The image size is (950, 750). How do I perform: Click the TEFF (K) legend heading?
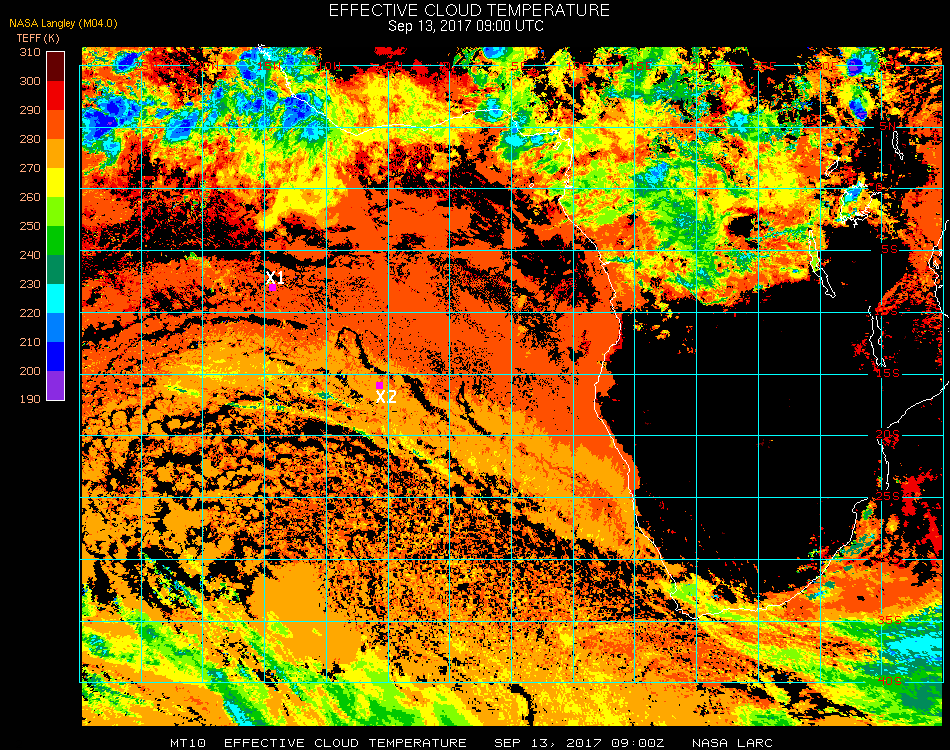[x=38, y=38]
